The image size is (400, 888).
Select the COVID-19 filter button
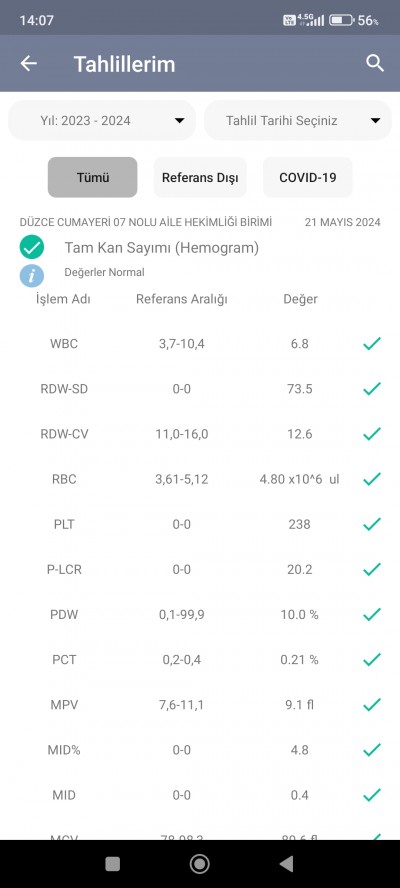(x=308, y=177)
